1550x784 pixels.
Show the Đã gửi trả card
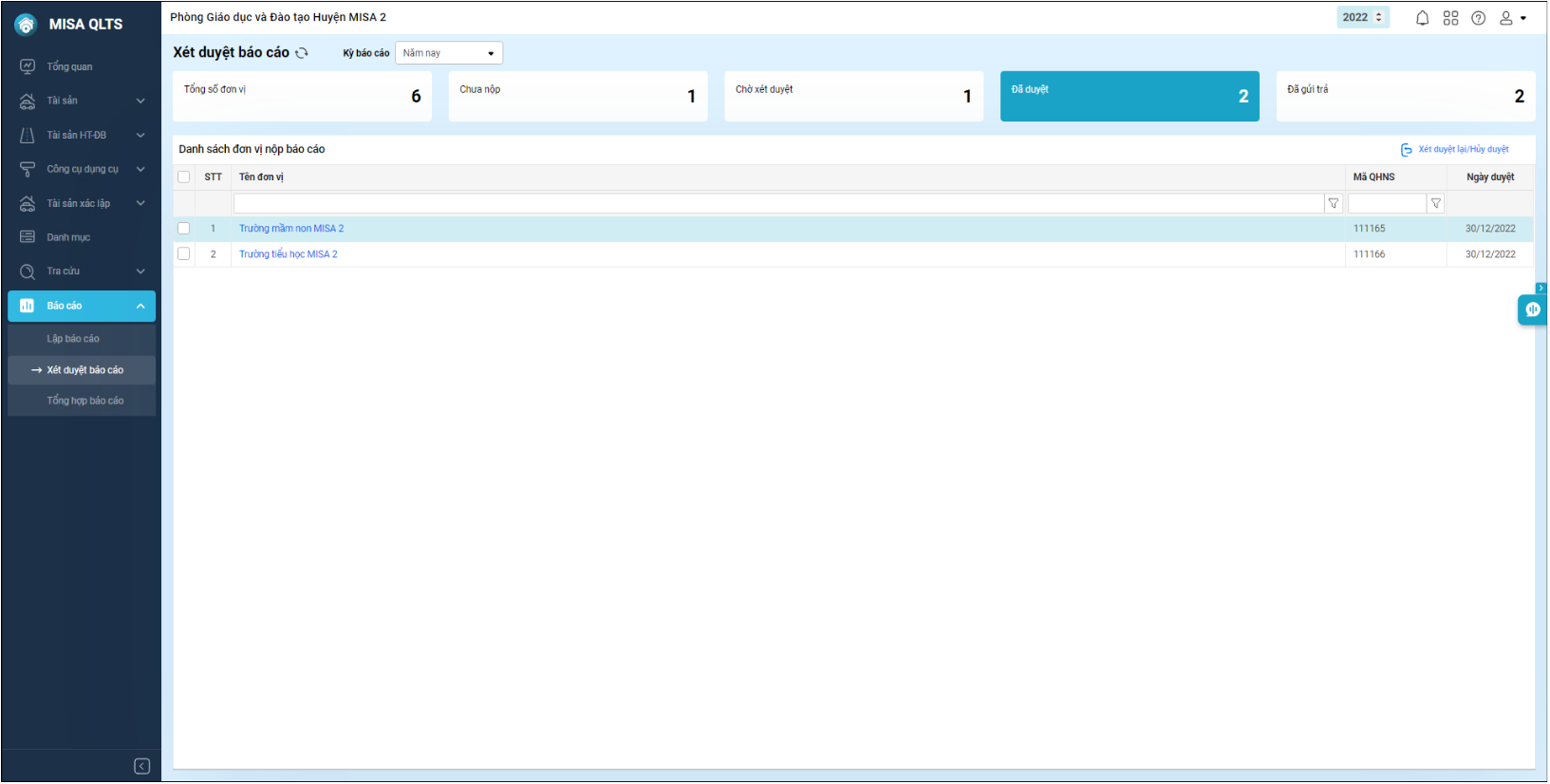[x=1406, y=96]
